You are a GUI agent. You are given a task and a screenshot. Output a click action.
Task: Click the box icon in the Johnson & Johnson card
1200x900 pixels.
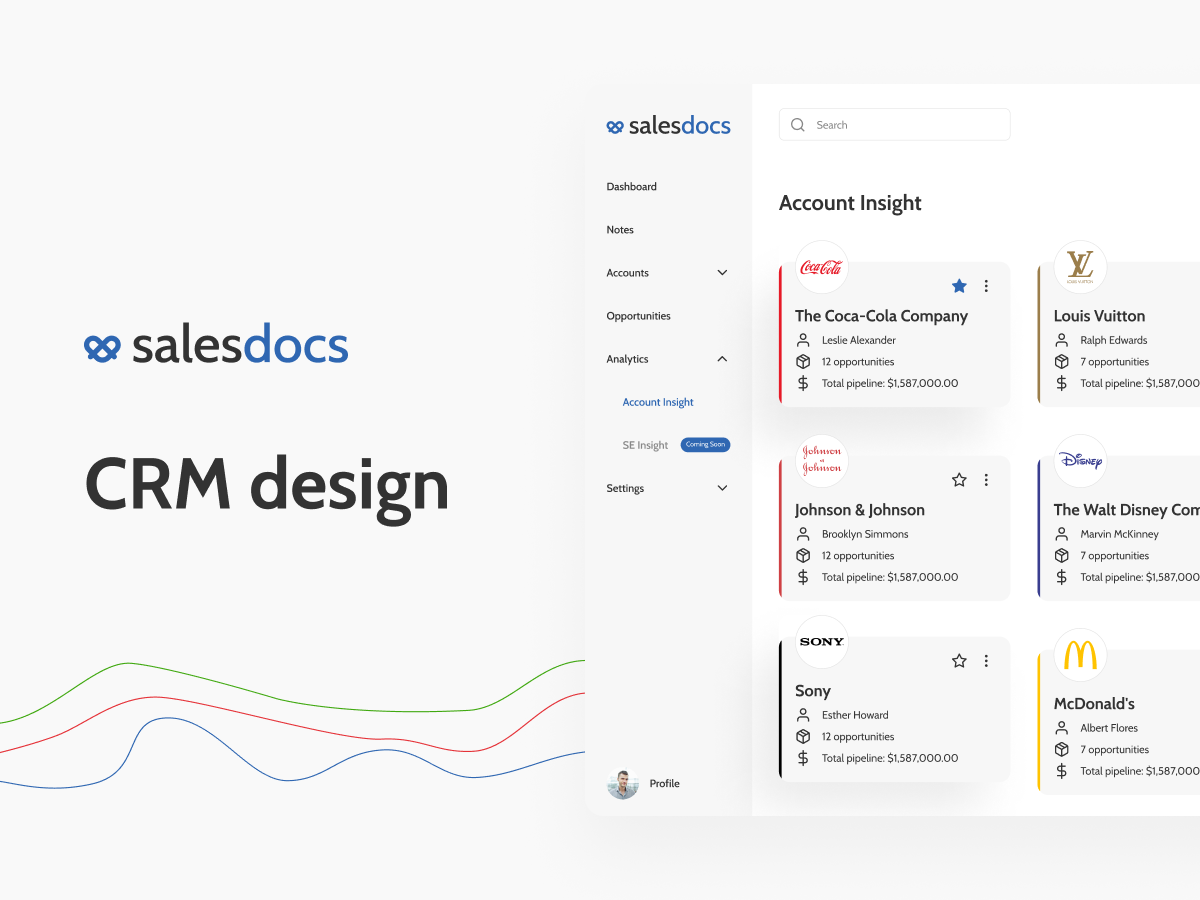[803, 556]
